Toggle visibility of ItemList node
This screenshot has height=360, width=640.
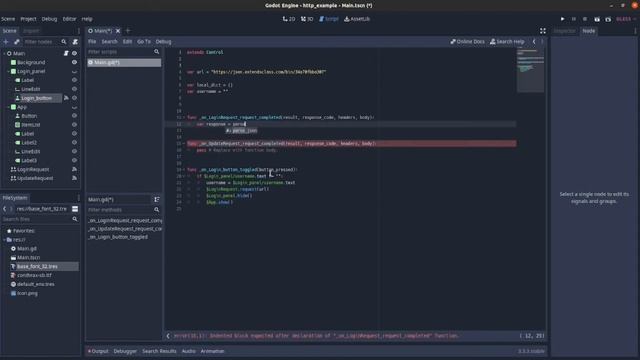pos(74,124)
